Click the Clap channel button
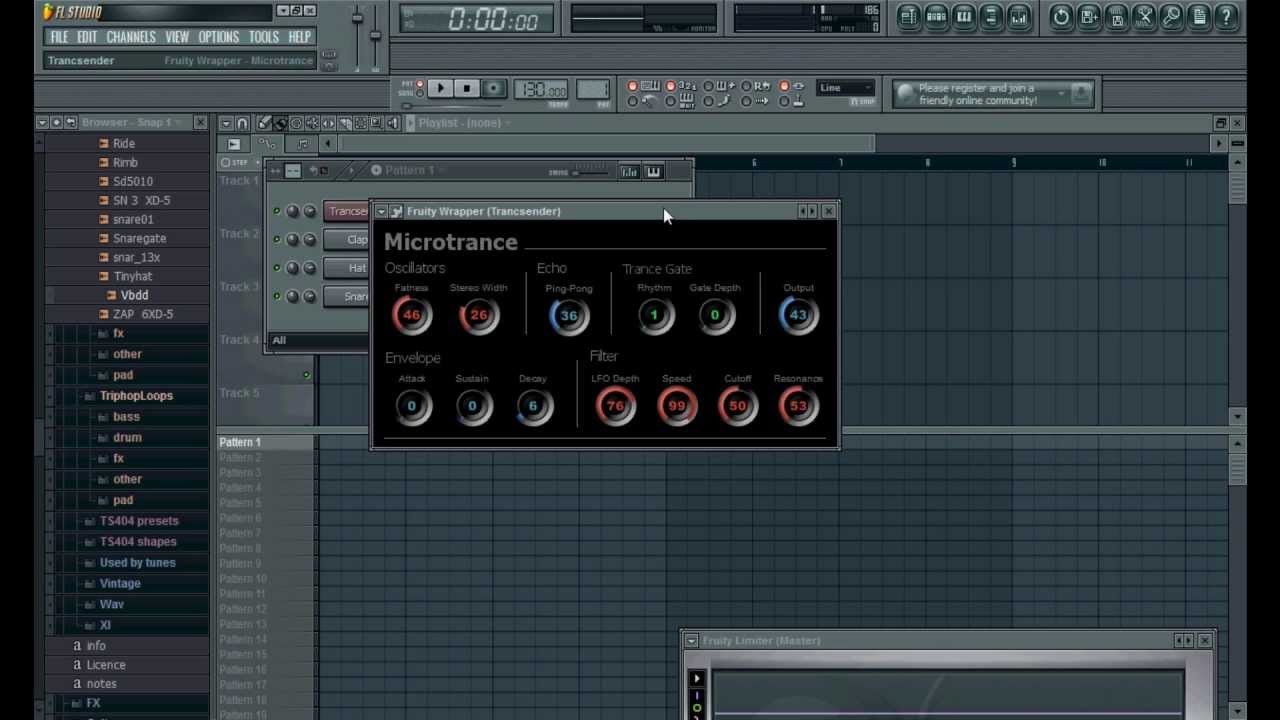 click(x=346, y=240)
